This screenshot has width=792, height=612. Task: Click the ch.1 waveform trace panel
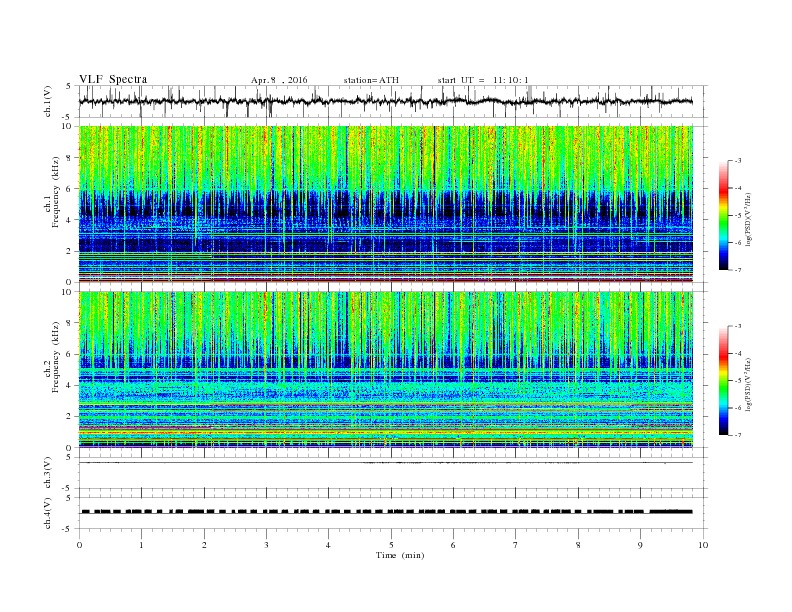pyautogui.click(x=392, y=101)
